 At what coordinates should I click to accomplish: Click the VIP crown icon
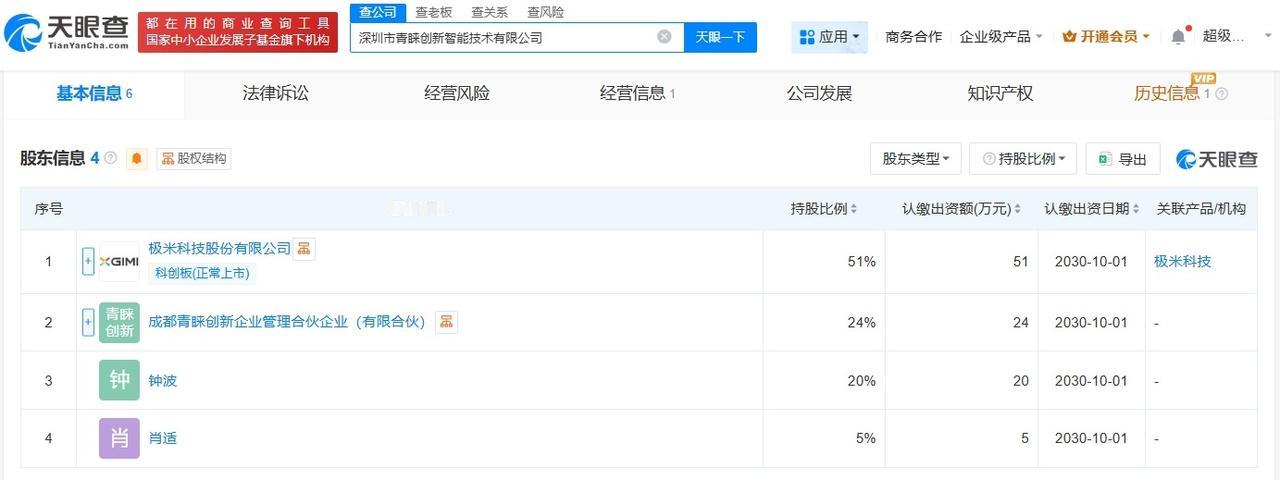(x=1069, y=37)
